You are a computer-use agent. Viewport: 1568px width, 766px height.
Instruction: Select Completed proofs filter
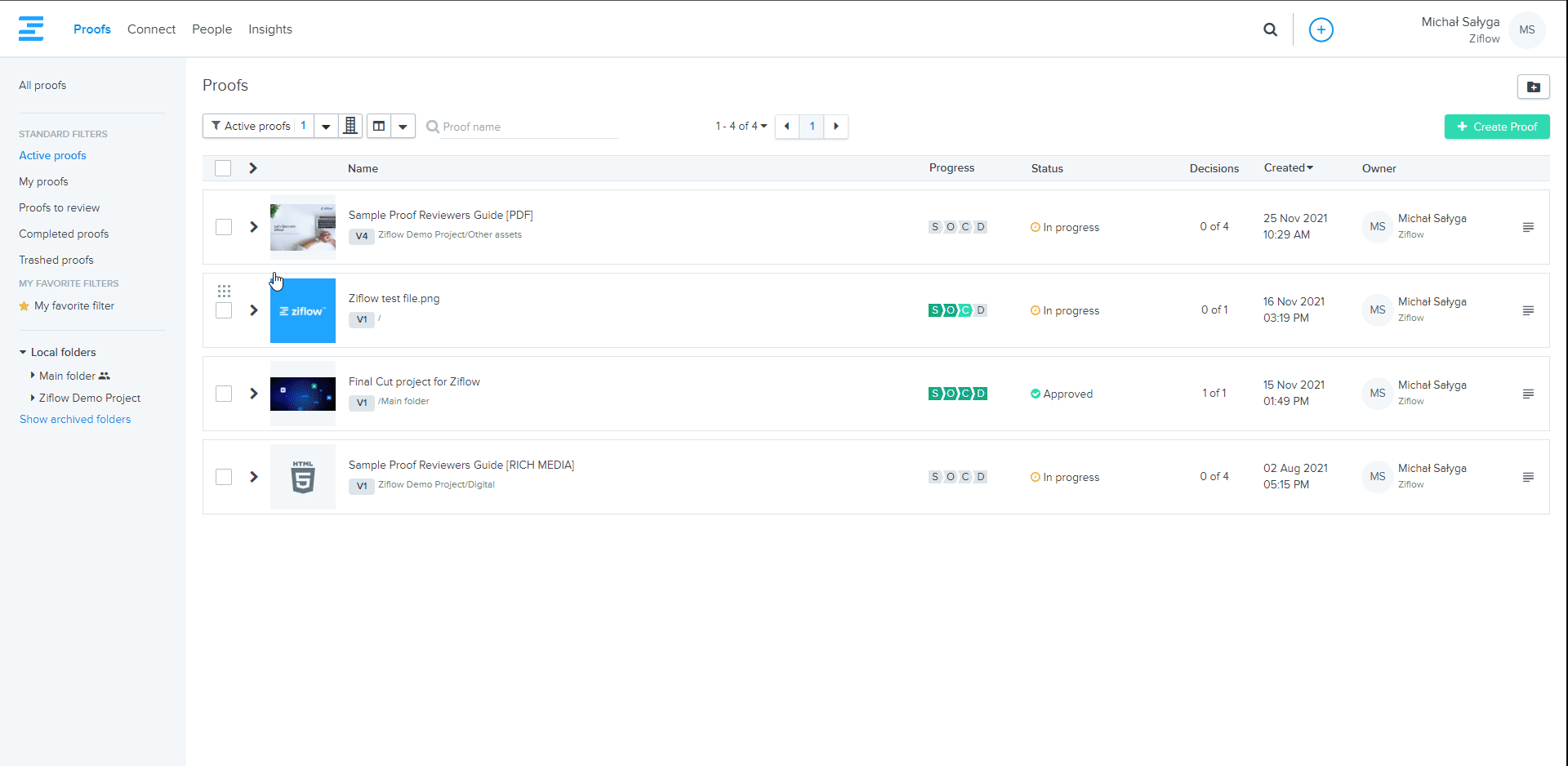point(64,234)
